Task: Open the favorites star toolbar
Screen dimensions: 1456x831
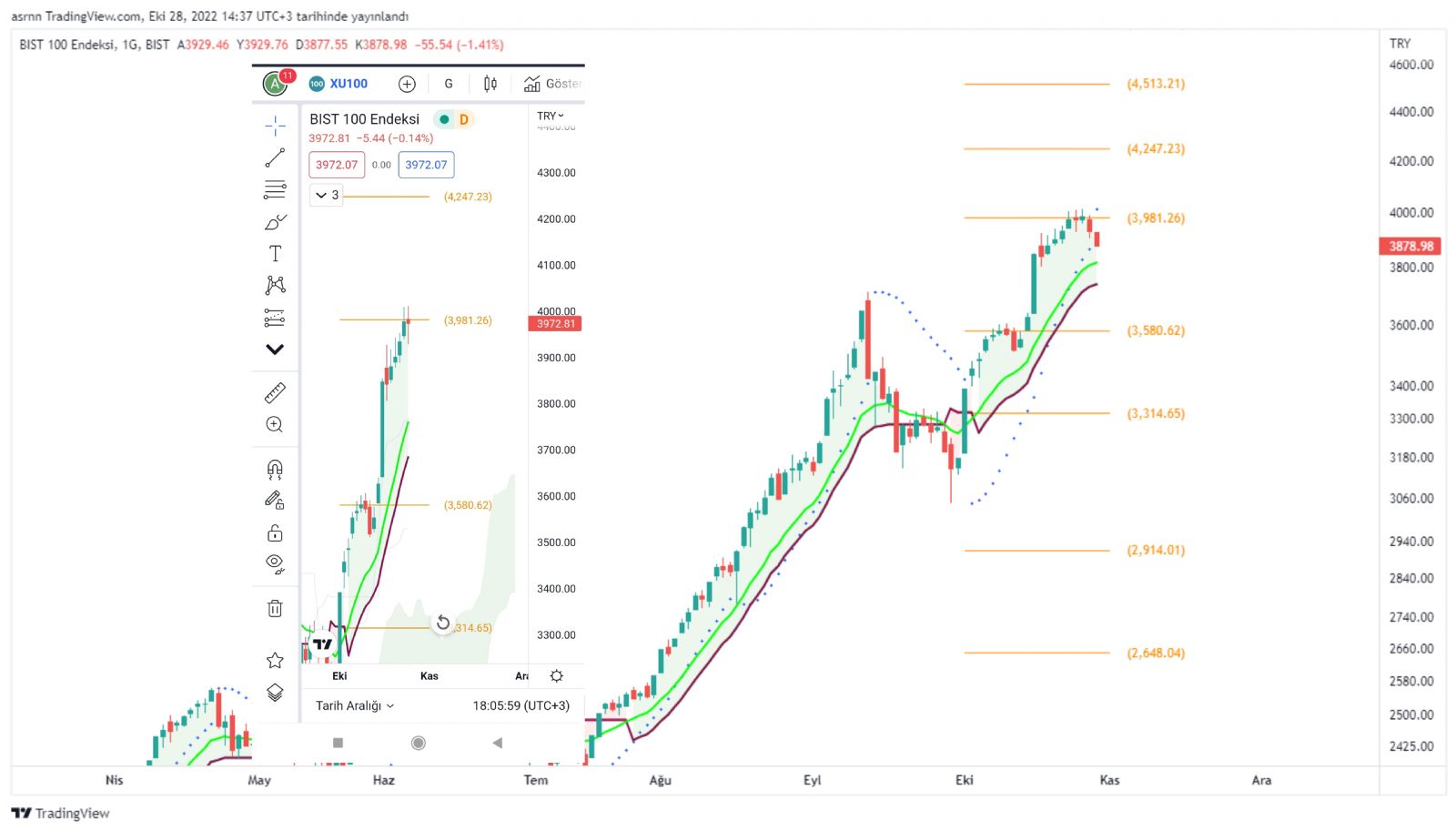Action: click(x=275, y=660)
